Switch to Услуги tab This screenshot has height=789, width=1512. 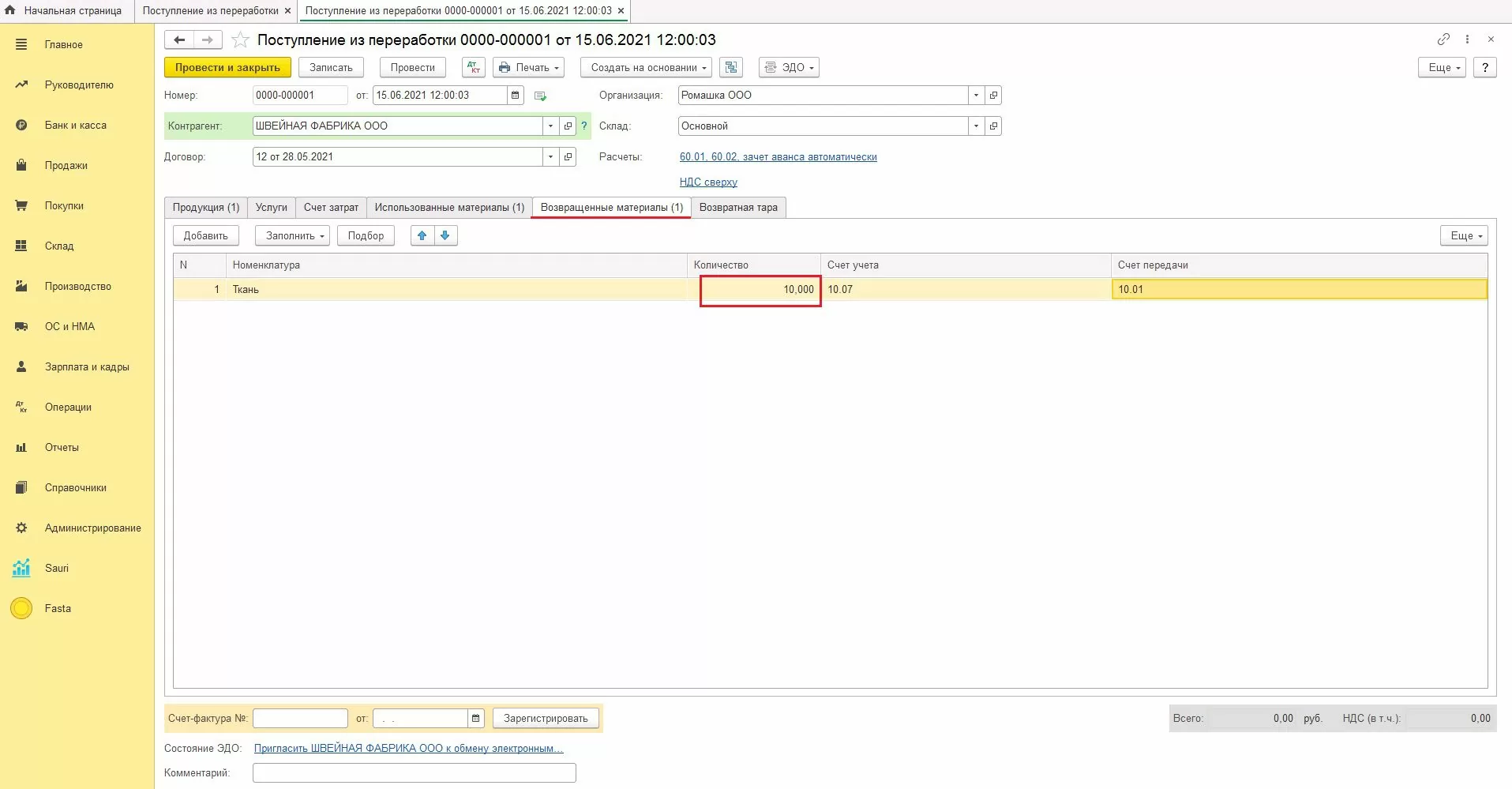[x=272, y=207]
